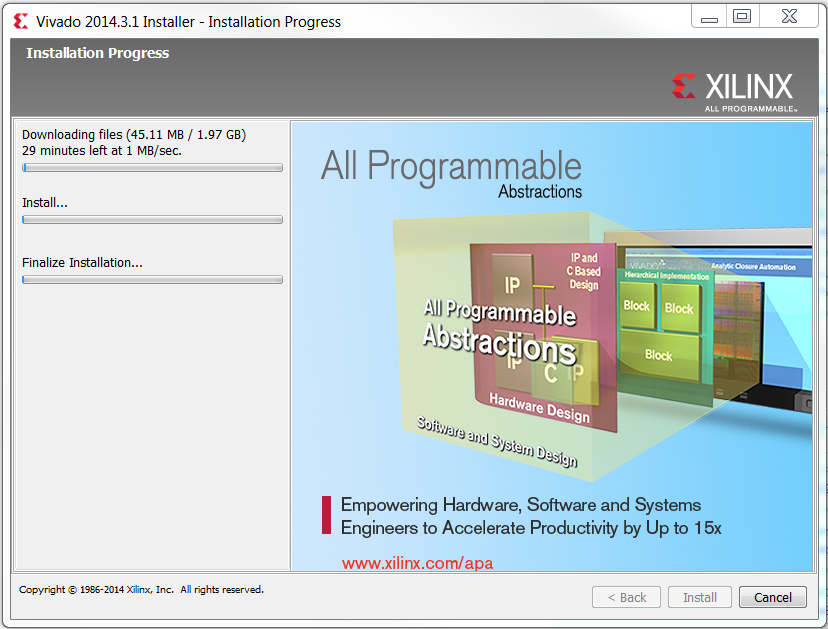The image size is (828, 629).
Task: Click the window title 'Vivado 2014.3.1 Installer' text
Action: click(116, 22)
